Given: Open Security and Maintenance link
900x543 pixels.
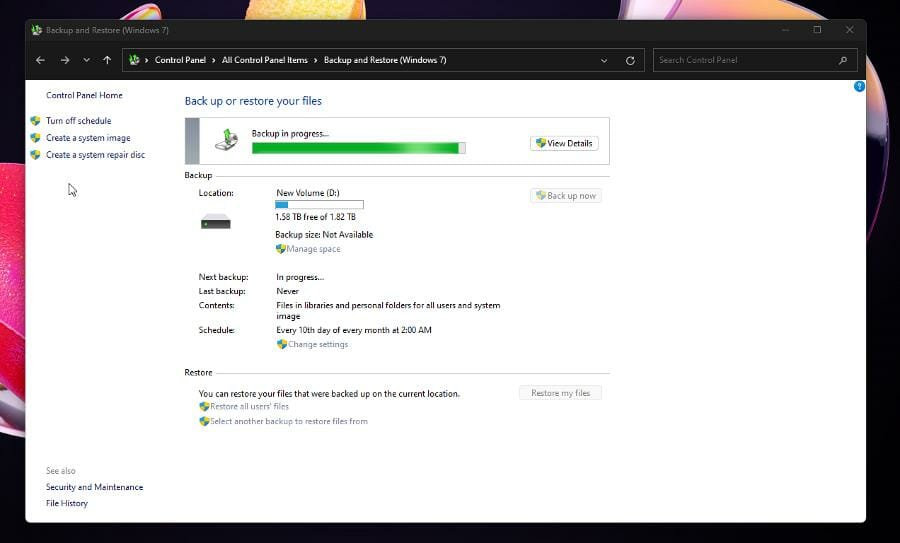Looking at the screenshot, I should [95, 487].
